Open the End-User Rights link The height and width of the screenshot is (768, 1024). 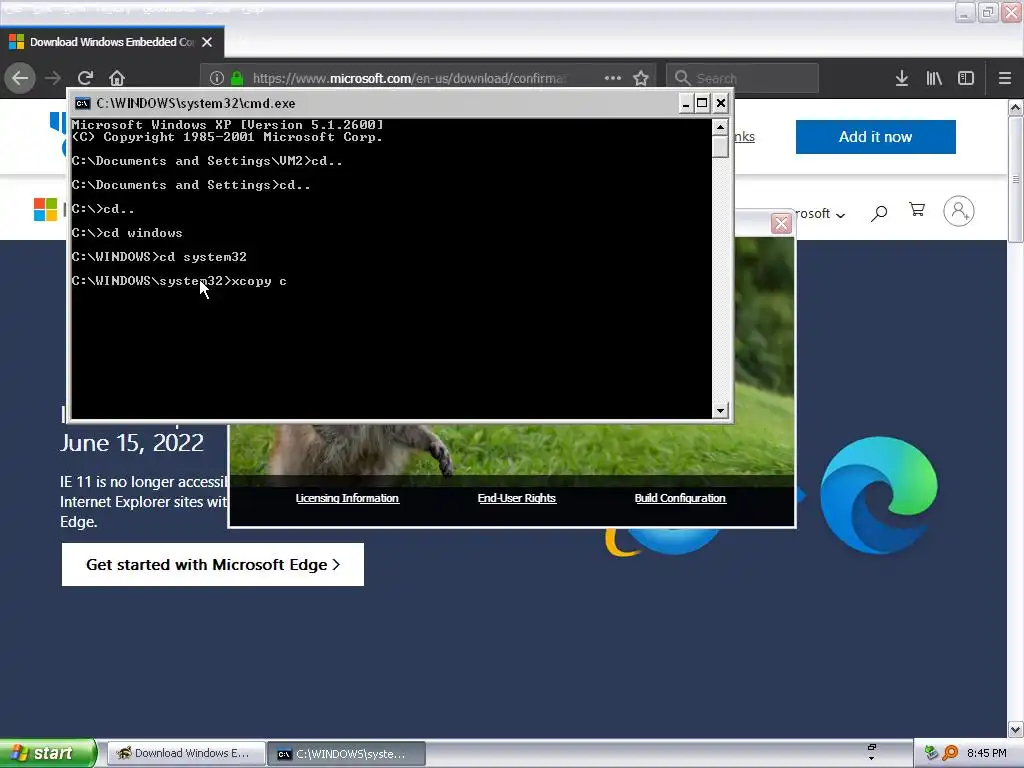[517, 498]
